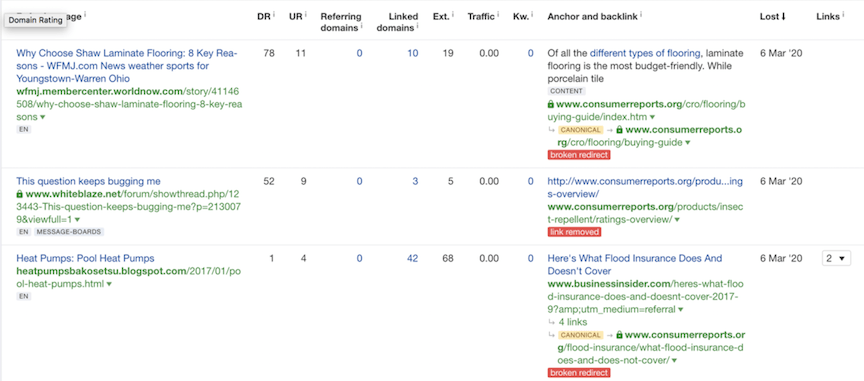Expand dropdown after canonical flood-insurance URL
The width and height of the screenshot is (864, 381).
tap(674, 361)
